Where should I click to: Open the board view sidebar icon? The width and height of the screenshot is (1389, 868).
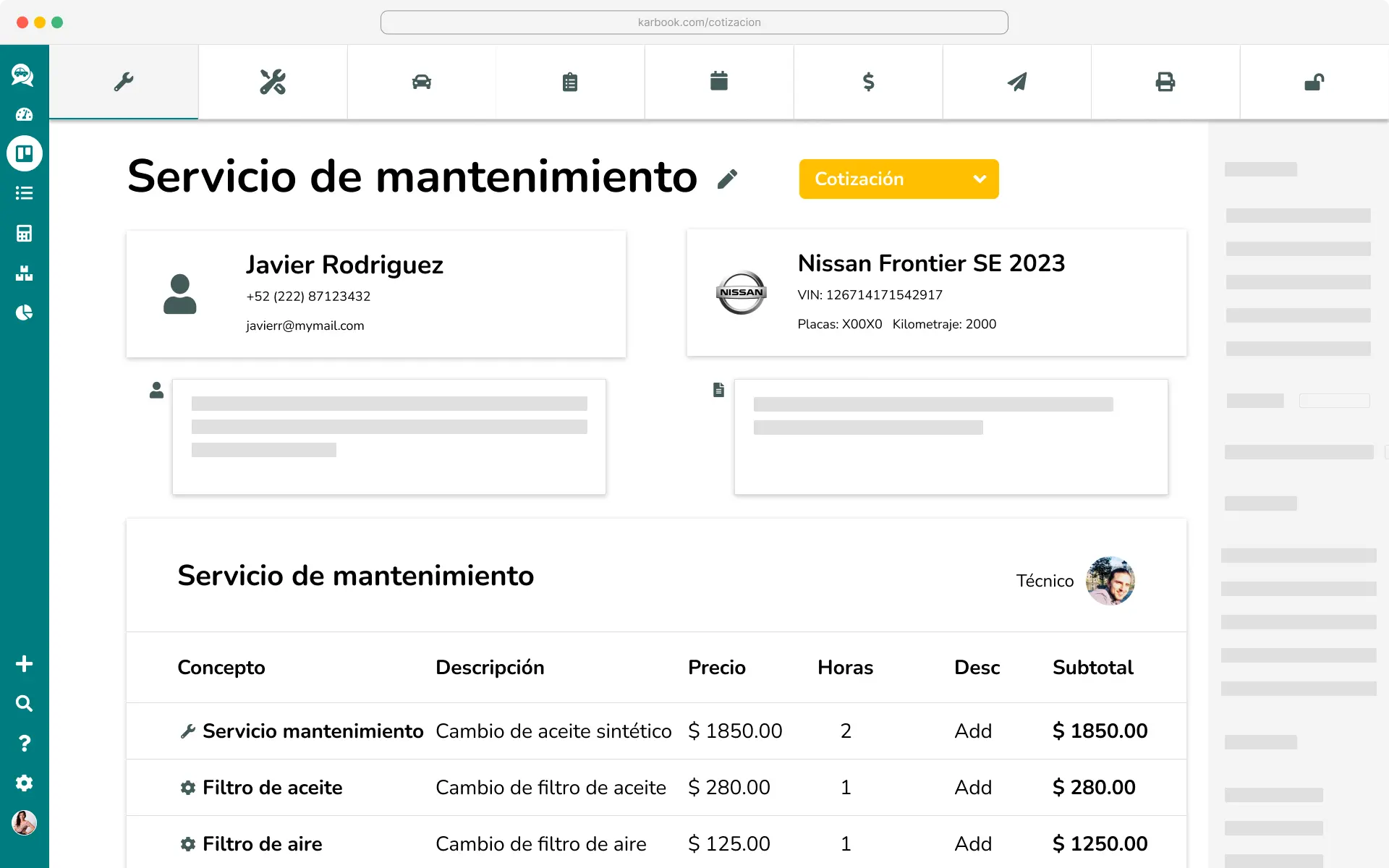tap(25, 153)
